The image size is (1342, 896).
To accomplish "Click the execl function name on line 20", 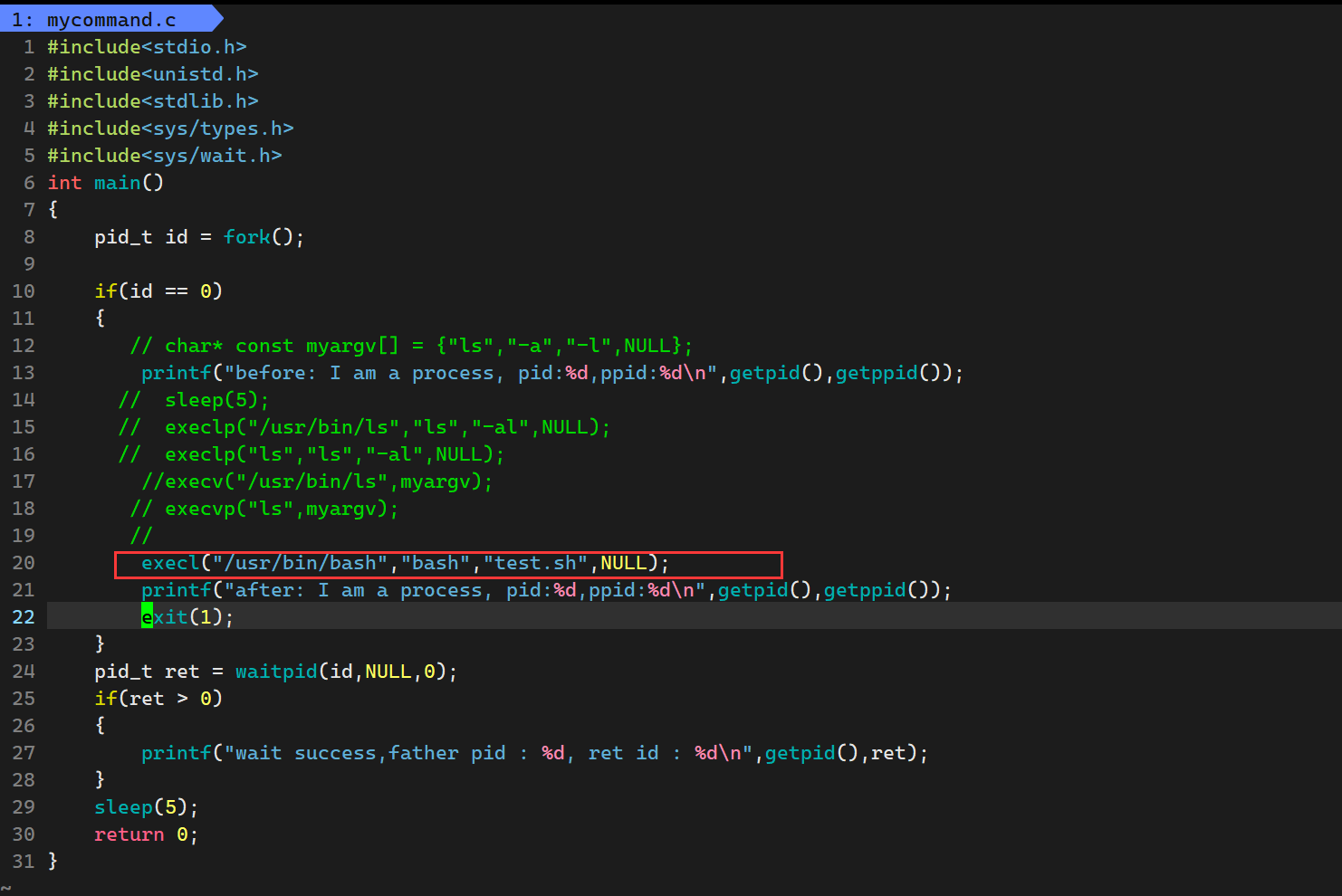I will (x=170, y=563).
